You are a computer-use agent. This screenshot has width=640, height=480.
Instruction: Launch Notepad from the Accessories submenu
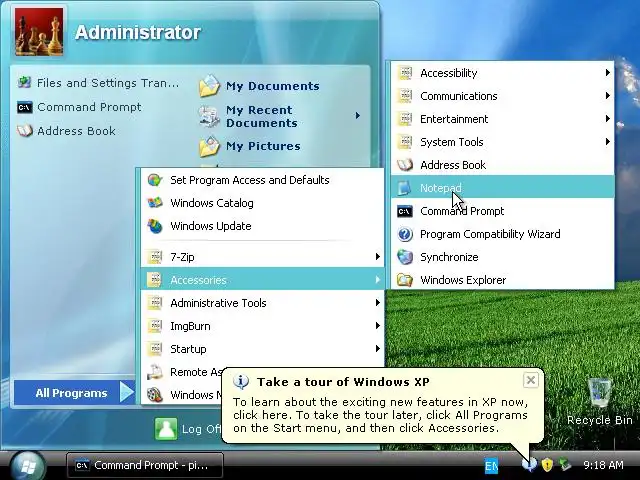click(502, 188)
